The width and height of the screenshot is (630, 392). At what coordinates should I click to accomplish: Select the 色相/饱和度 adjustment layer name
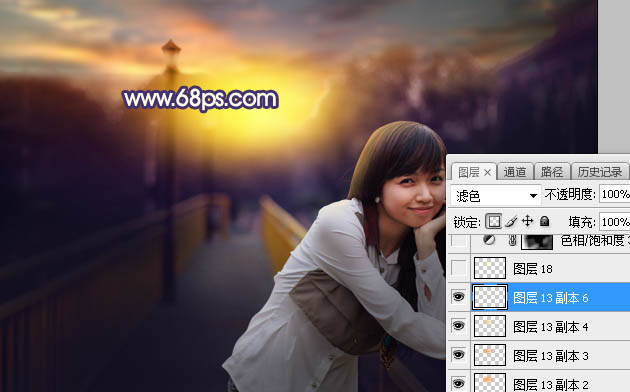595,241
